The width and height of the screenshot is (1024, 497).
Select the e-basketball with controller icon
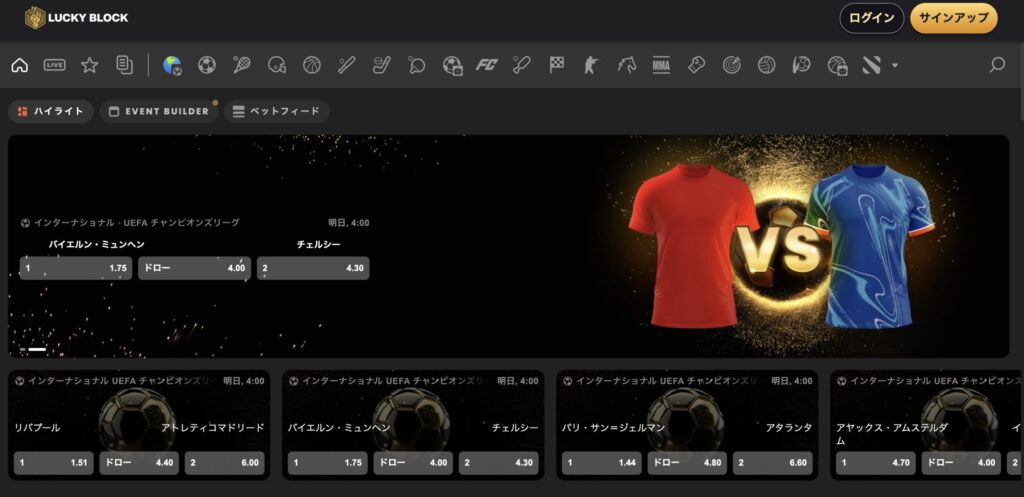coord(837,65)
